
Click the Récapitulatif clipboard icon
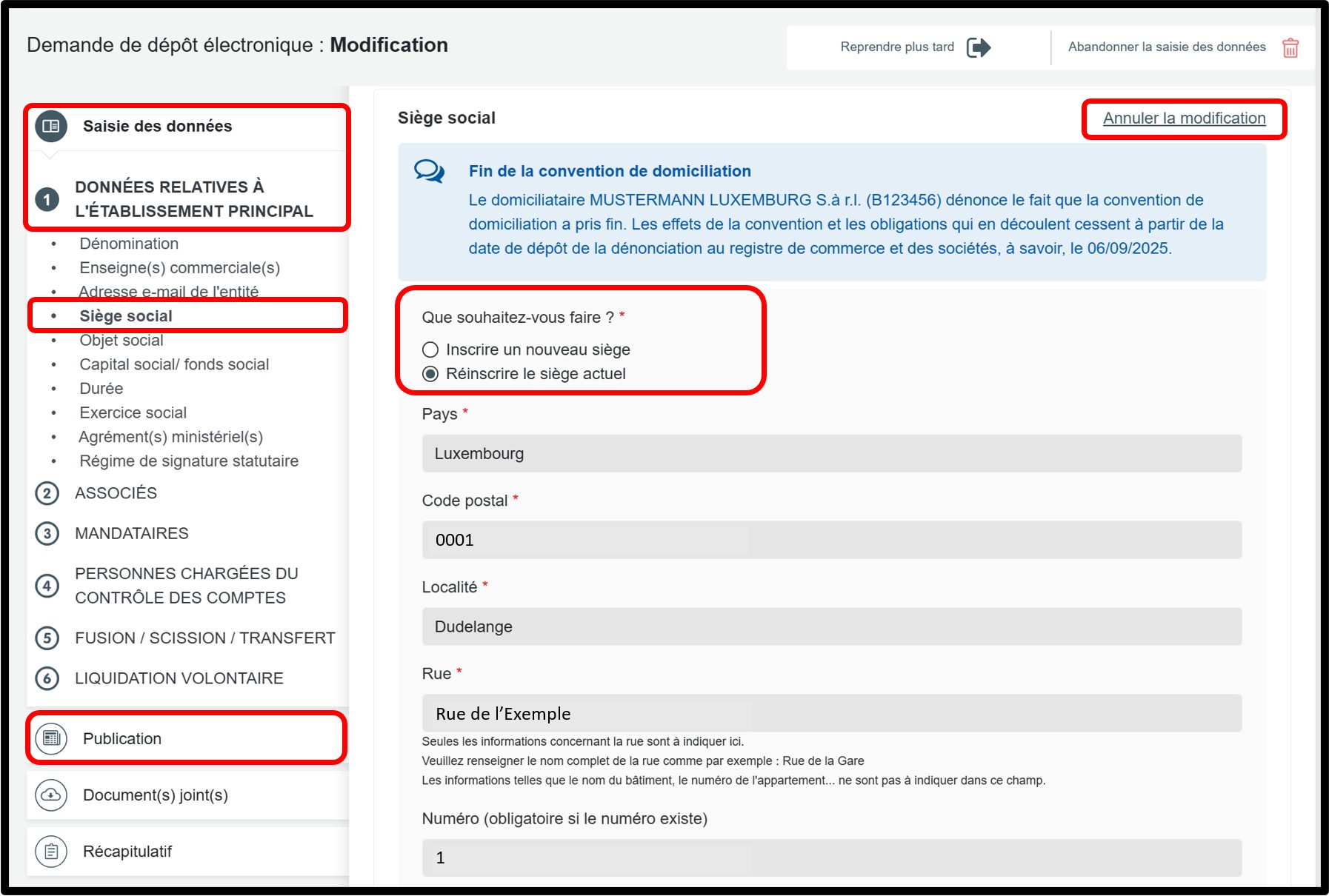click(51, 852)
